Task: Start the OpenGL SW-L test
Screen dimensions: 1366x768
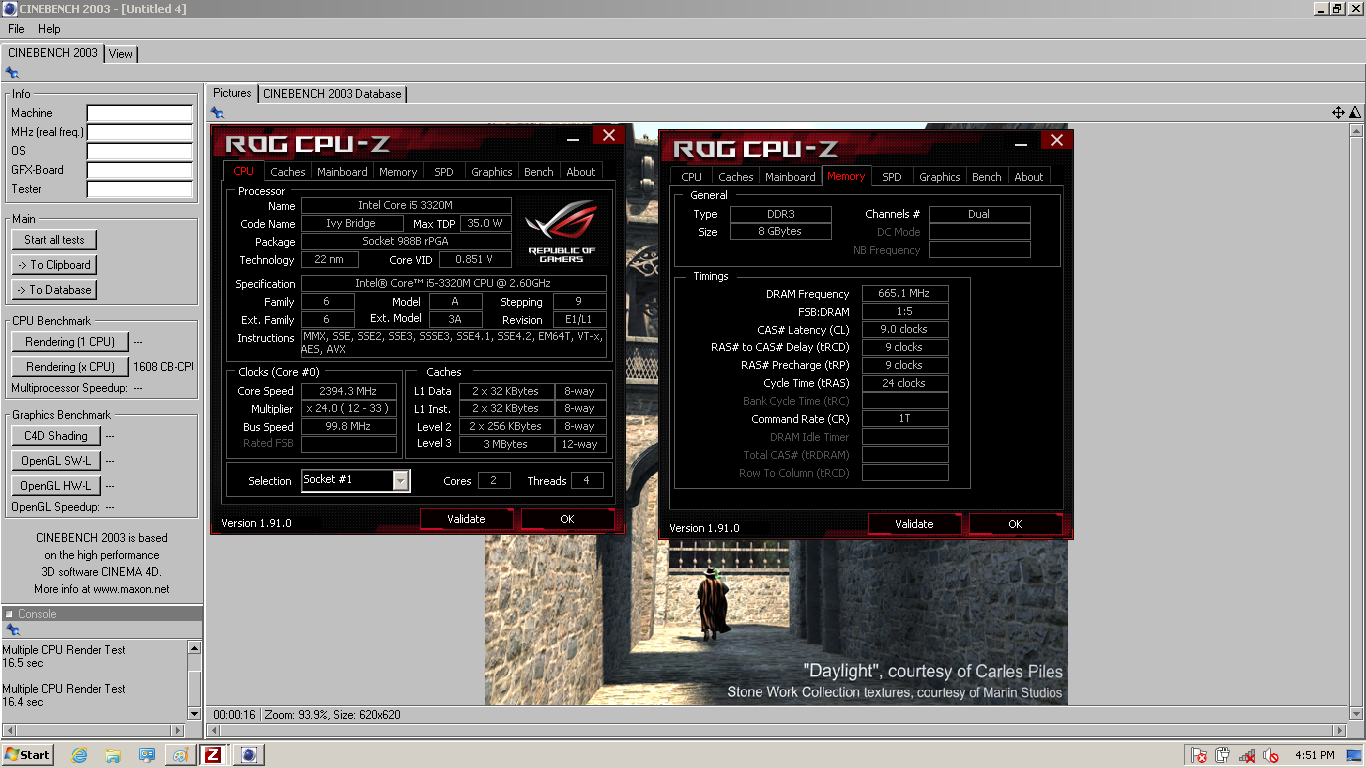Action: [56, 461]
